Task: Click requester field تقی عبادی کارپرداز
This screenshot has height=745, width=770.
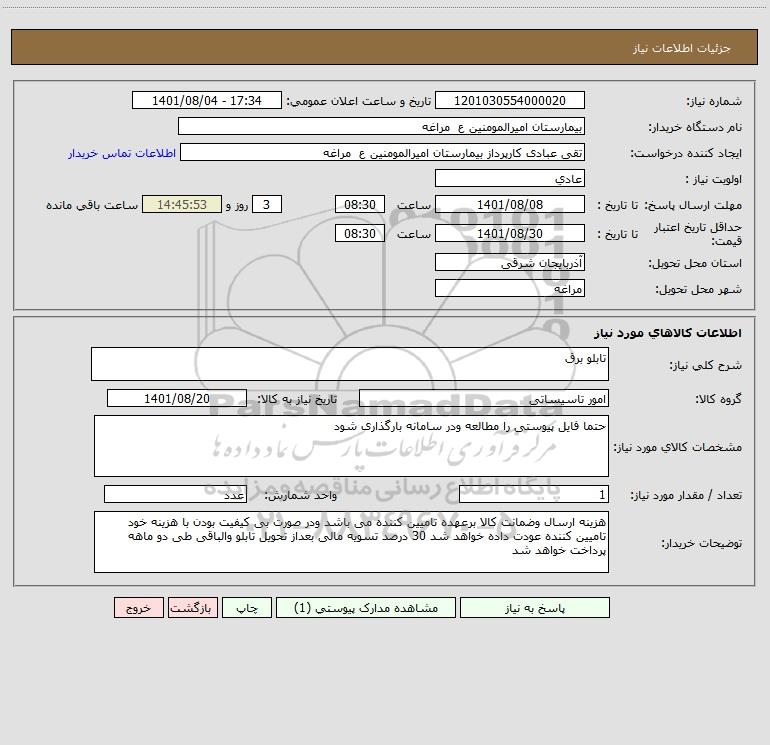Action: pos(382,152)
